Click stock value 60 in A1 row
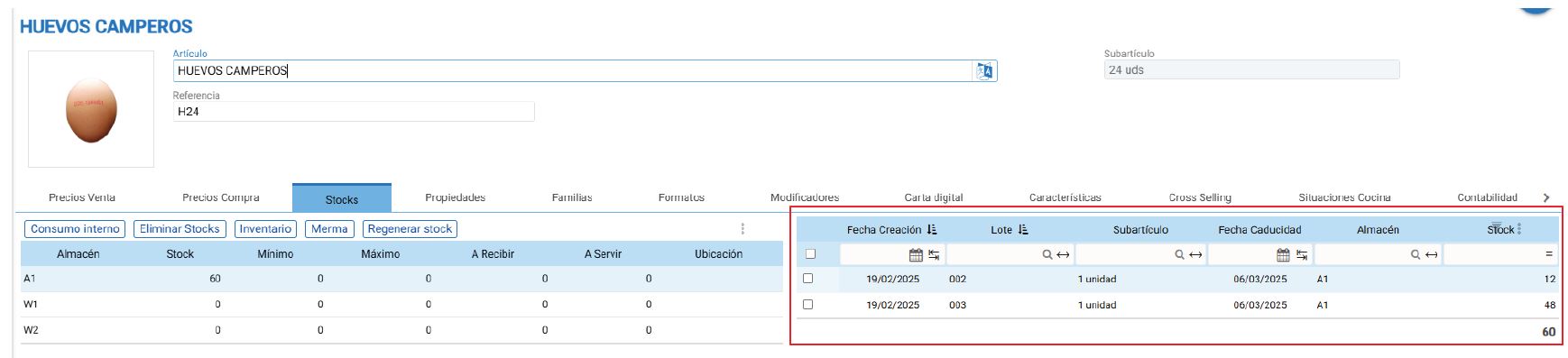 coord(215,279)
